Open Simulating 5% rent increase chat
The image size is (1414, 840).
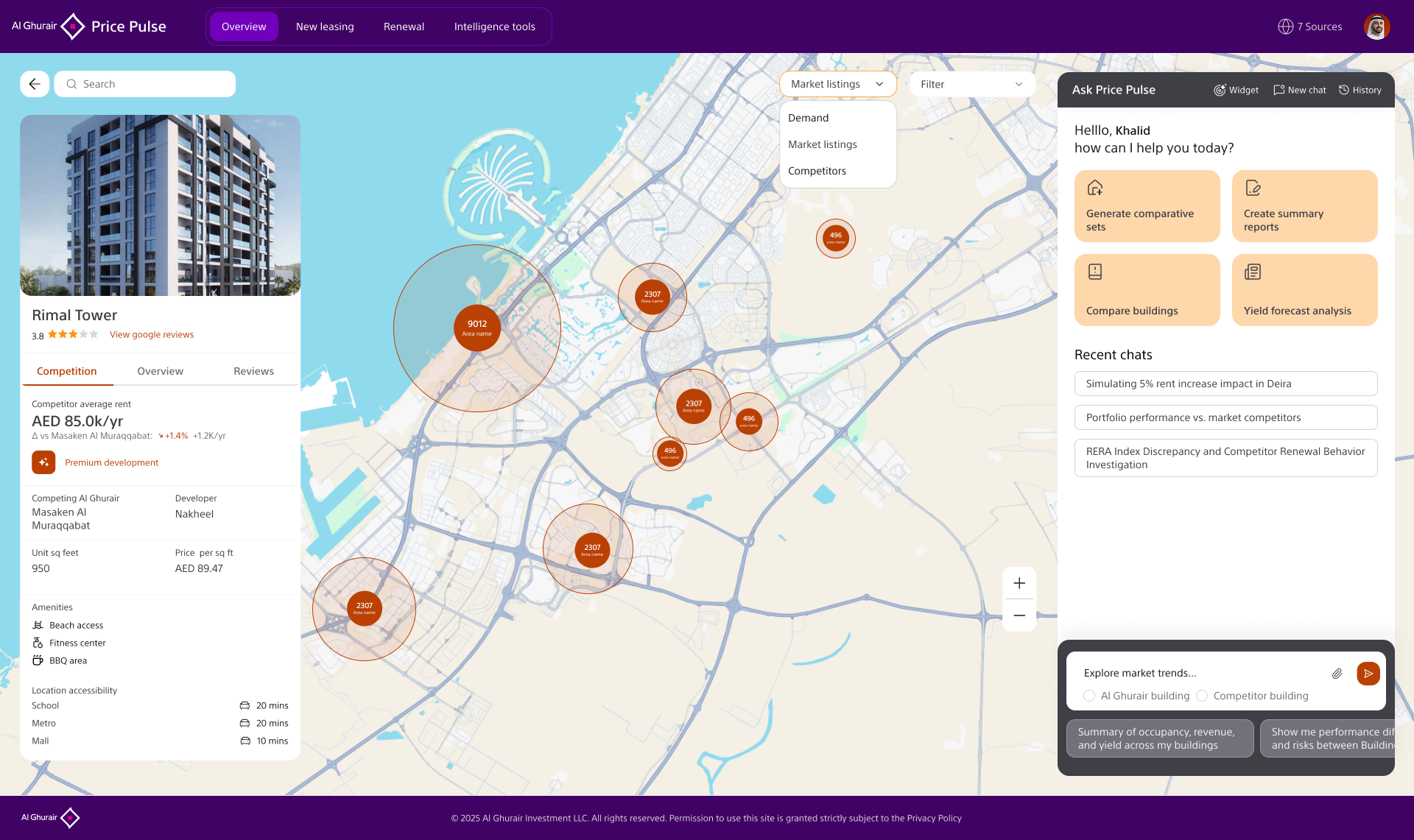(1225, 384)
